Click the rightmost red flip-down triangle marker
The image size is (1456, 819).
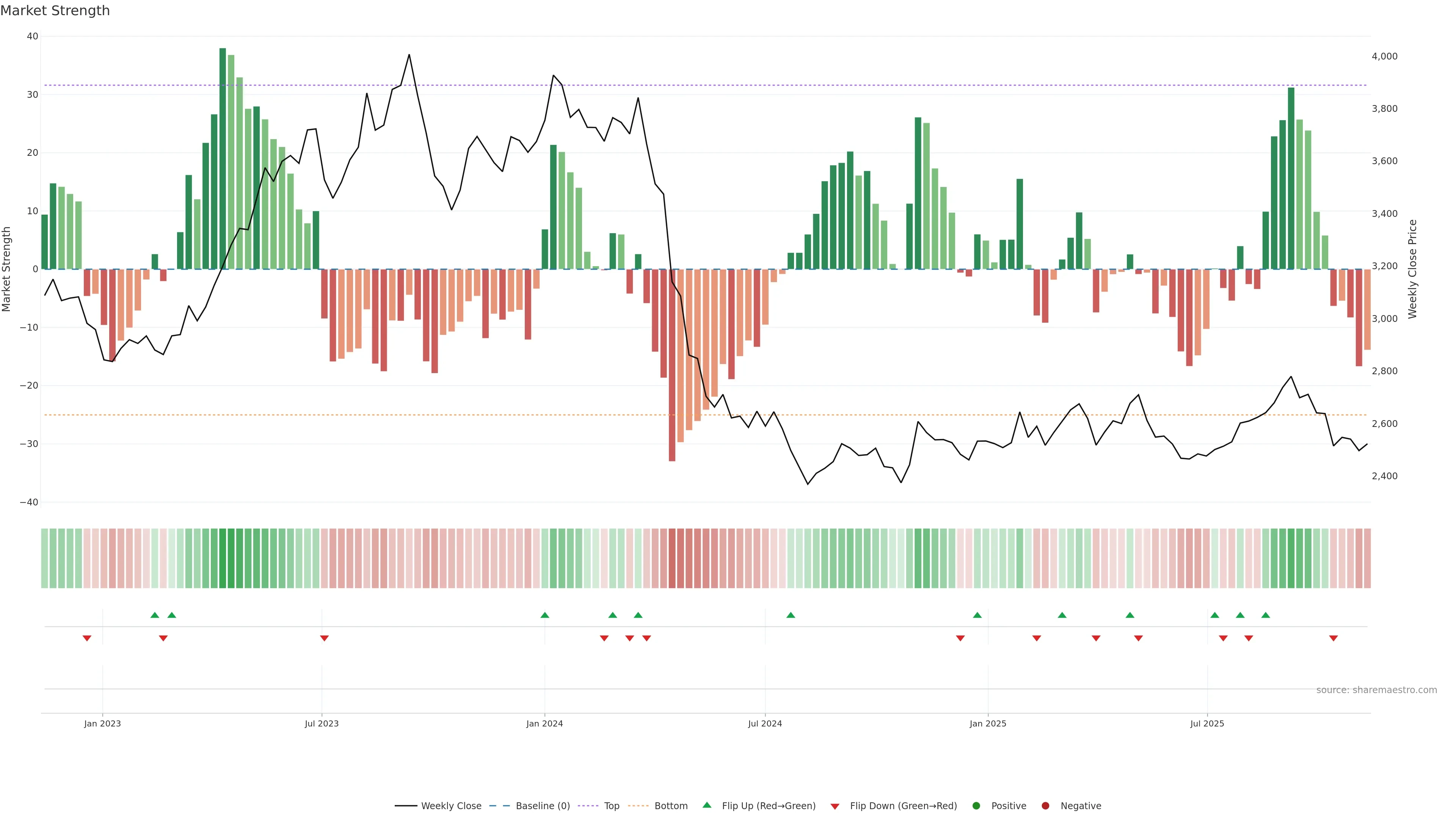[1334, 638]
